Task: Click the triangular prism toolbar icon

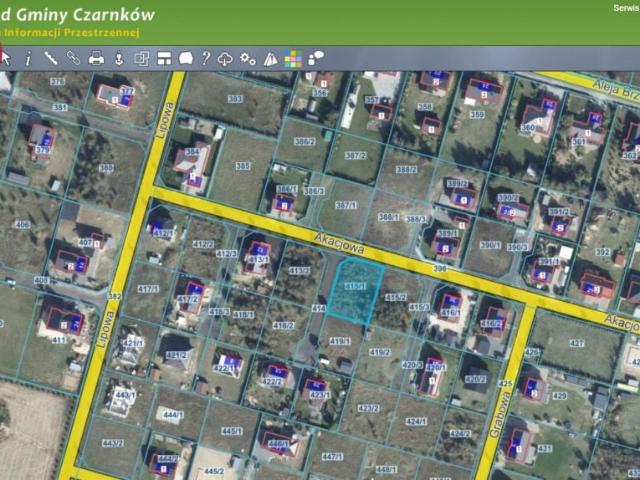Action: coord(270,59)
